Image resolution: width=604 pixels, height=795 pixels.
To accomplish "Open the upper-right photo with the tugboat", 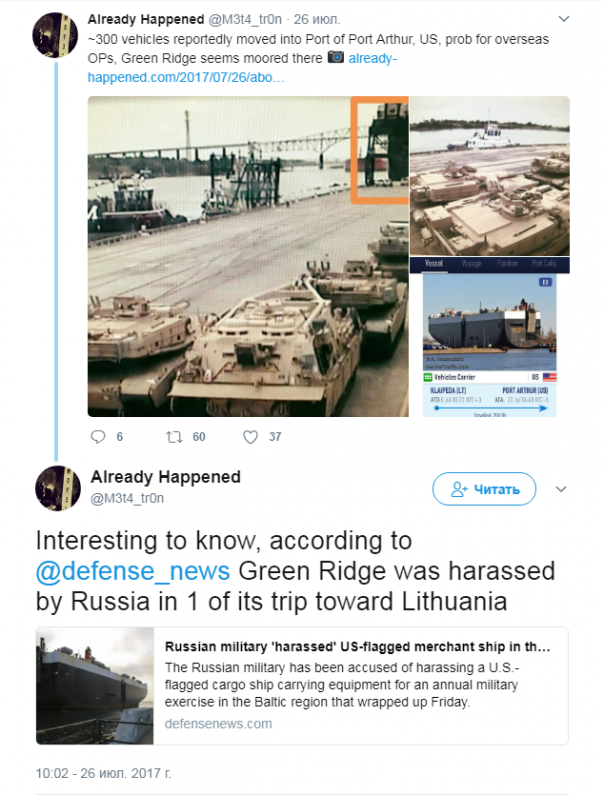I will 489,176.
